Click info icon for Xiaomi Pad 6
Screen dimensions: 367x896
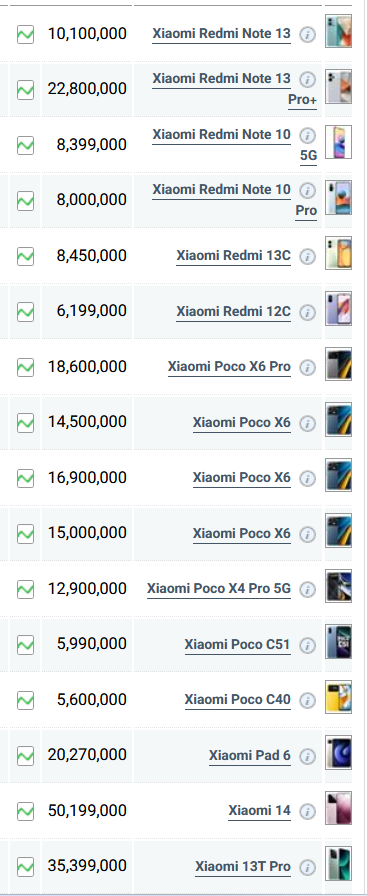[x=308, y=757]
